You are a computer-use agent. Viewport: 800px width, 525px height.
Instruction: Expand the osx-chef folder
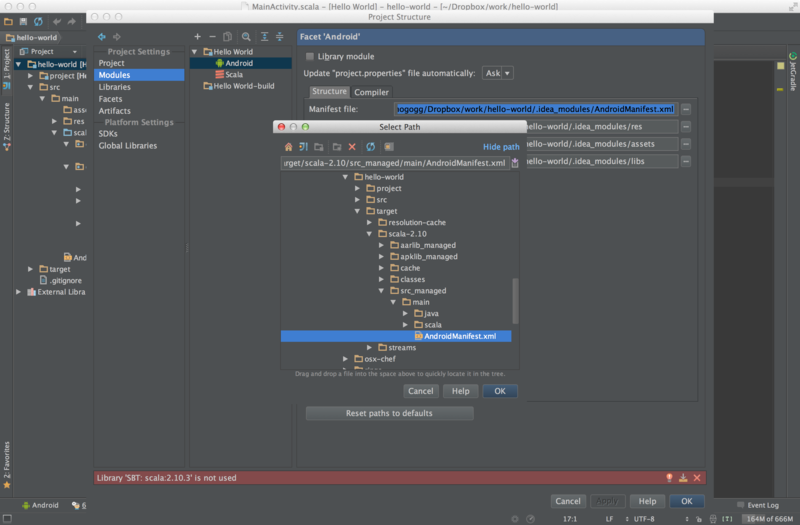pyautogui.click(x=345, y=359)
